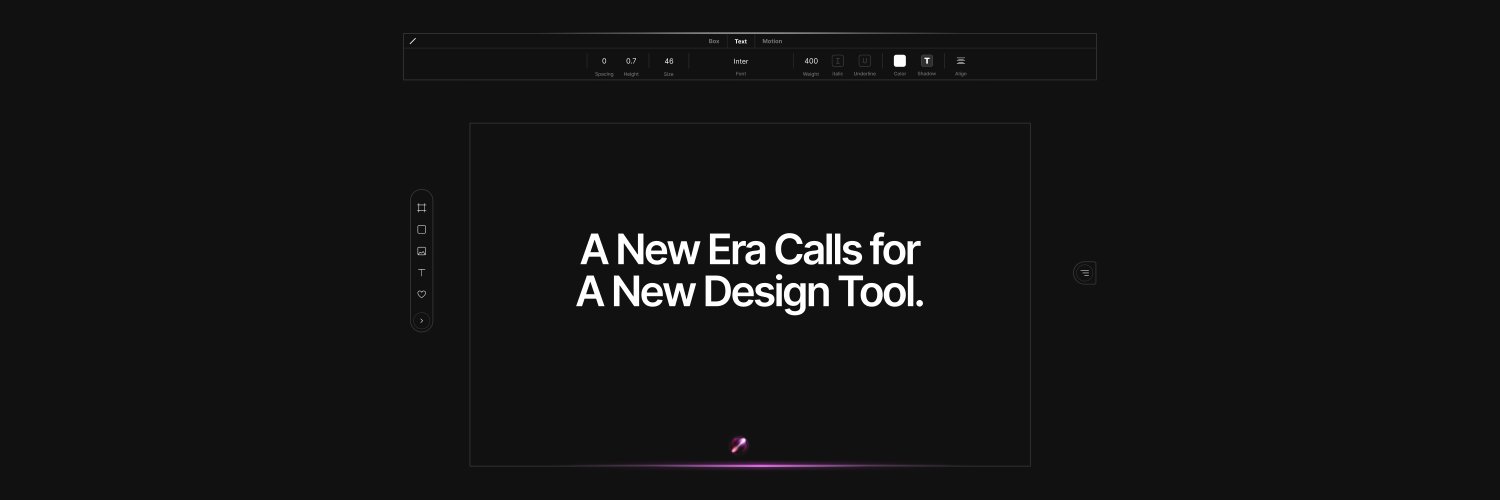1500x500 pixels.
Task: Open the Weight 400 dropdown
Action: point(811,61)
